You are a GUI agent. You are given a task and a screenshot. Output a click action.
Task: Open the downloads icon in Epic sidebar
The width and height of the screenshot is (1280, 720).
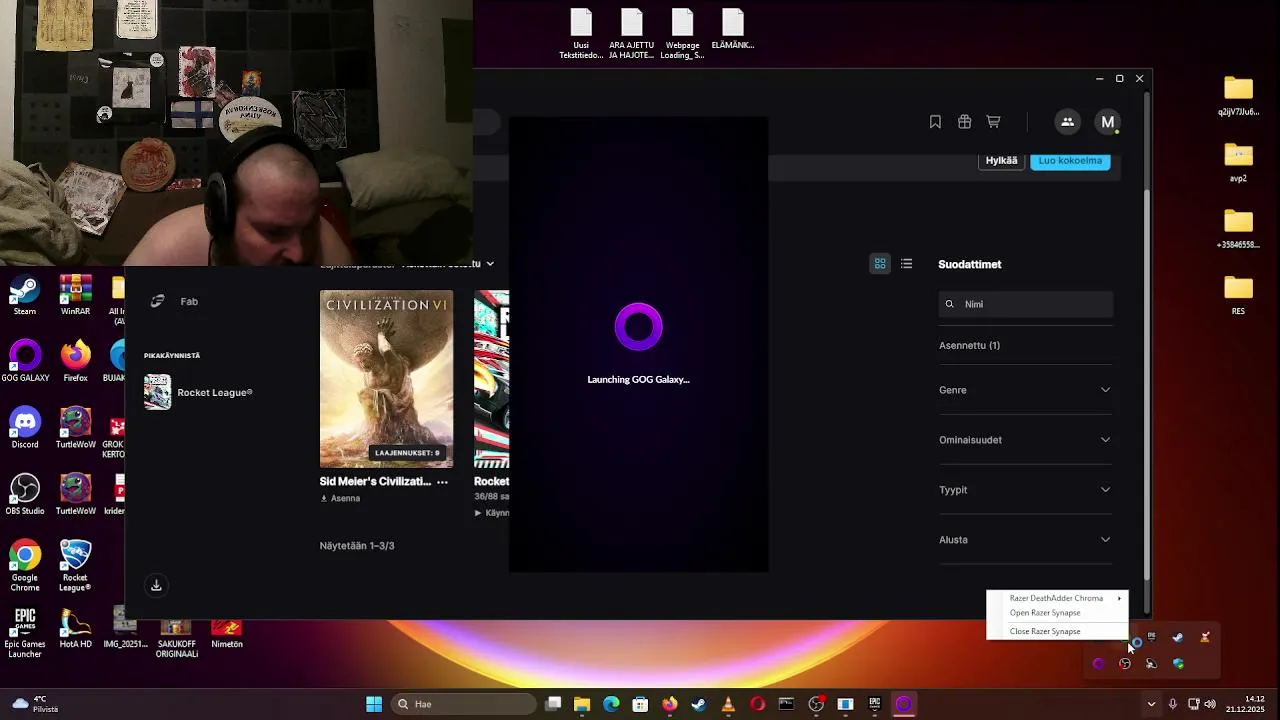(x=156, y=585)
